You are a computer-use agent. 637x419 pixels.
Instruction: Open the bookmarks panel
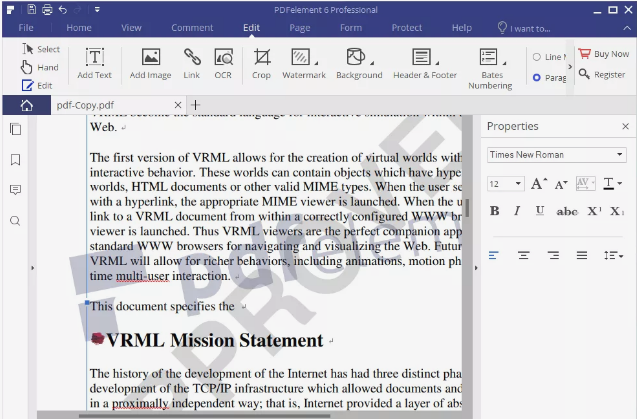(x=15, y=160)
